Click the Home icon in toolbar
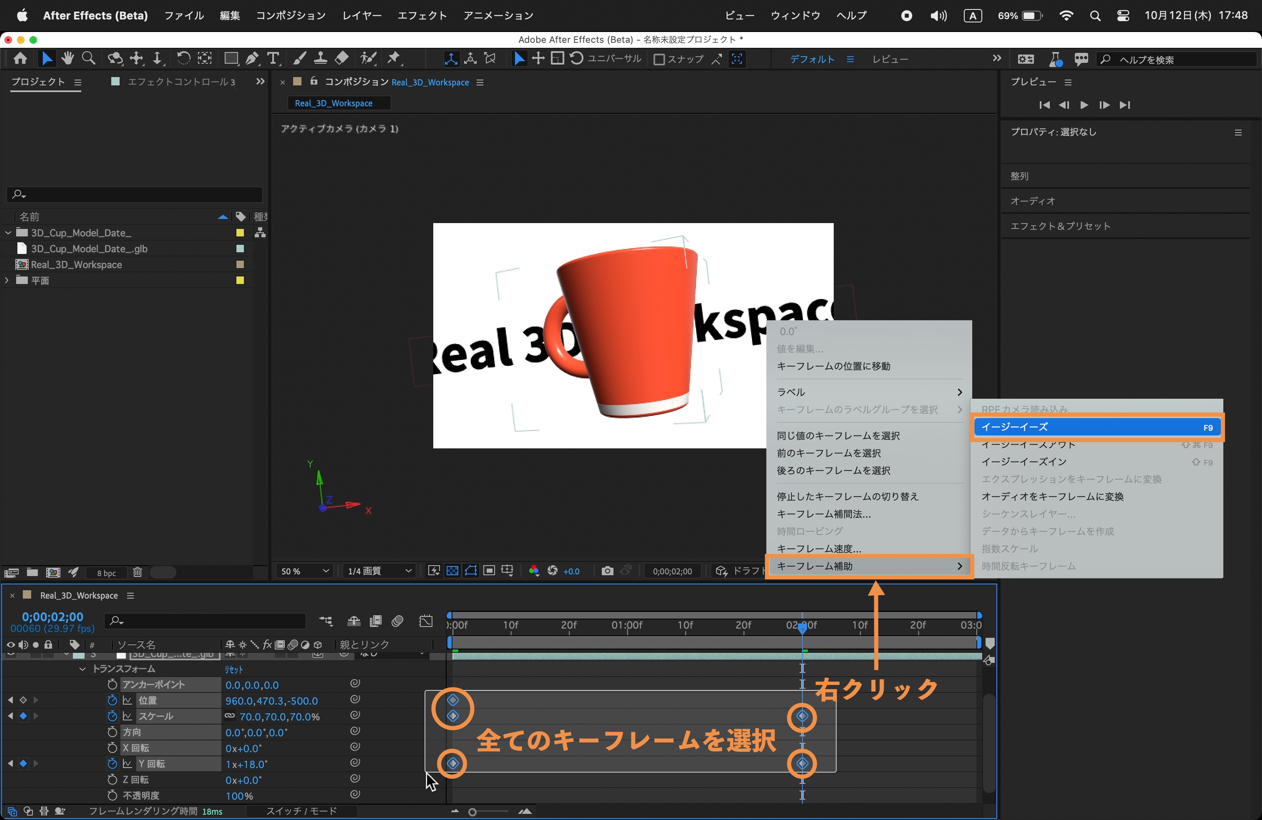The height and width of the screenshot is (820, 1262). (x=20, y=59)
